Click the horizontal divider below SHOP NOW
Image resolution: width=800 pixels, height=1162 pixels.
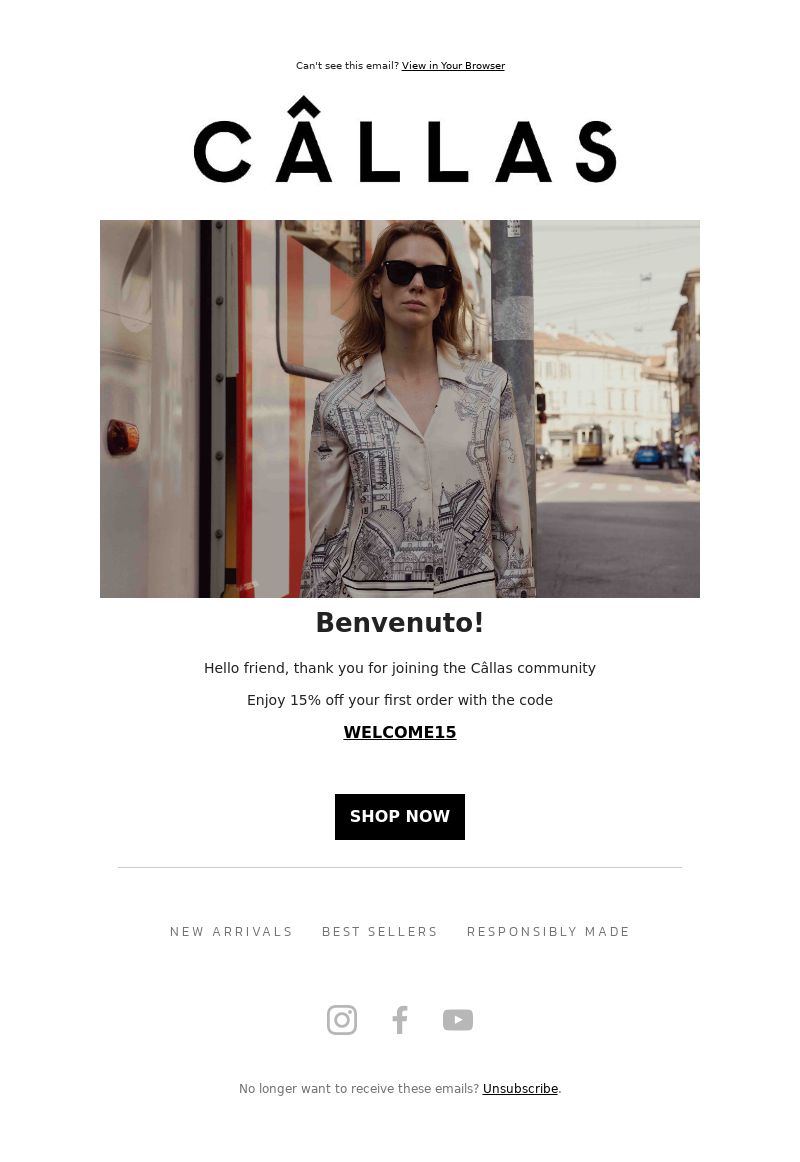[400, 867]
